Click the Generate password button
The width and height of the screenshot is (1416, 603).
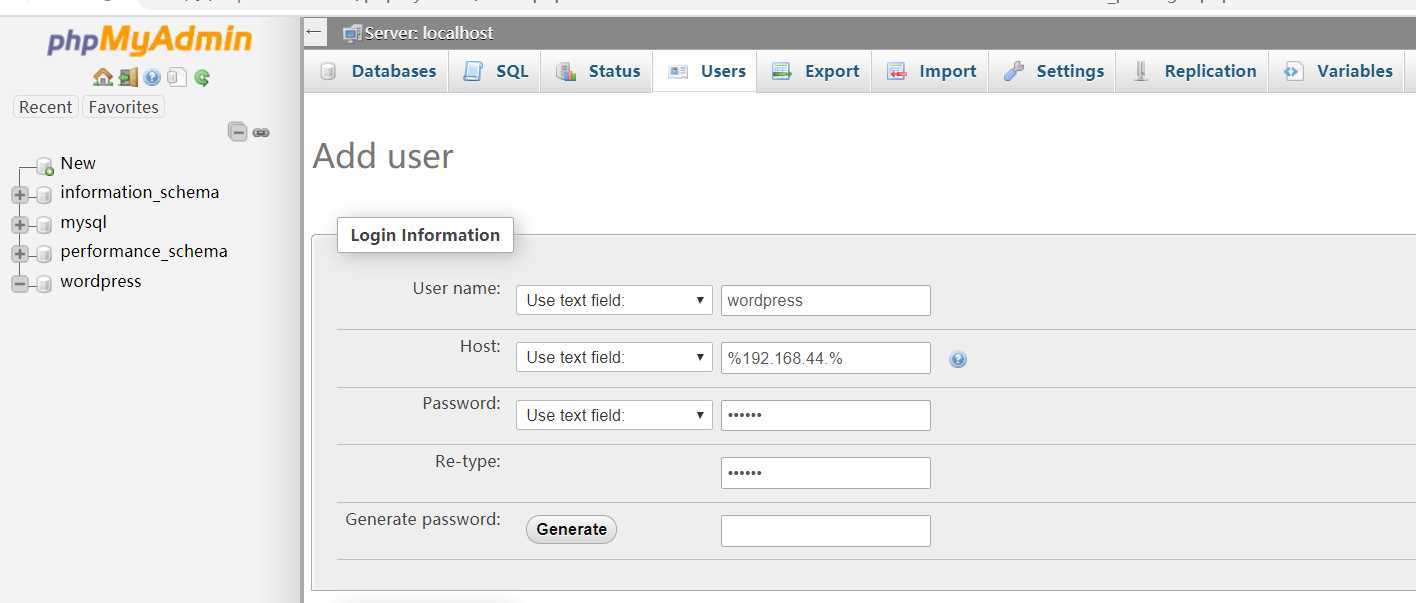pos(571,529)
